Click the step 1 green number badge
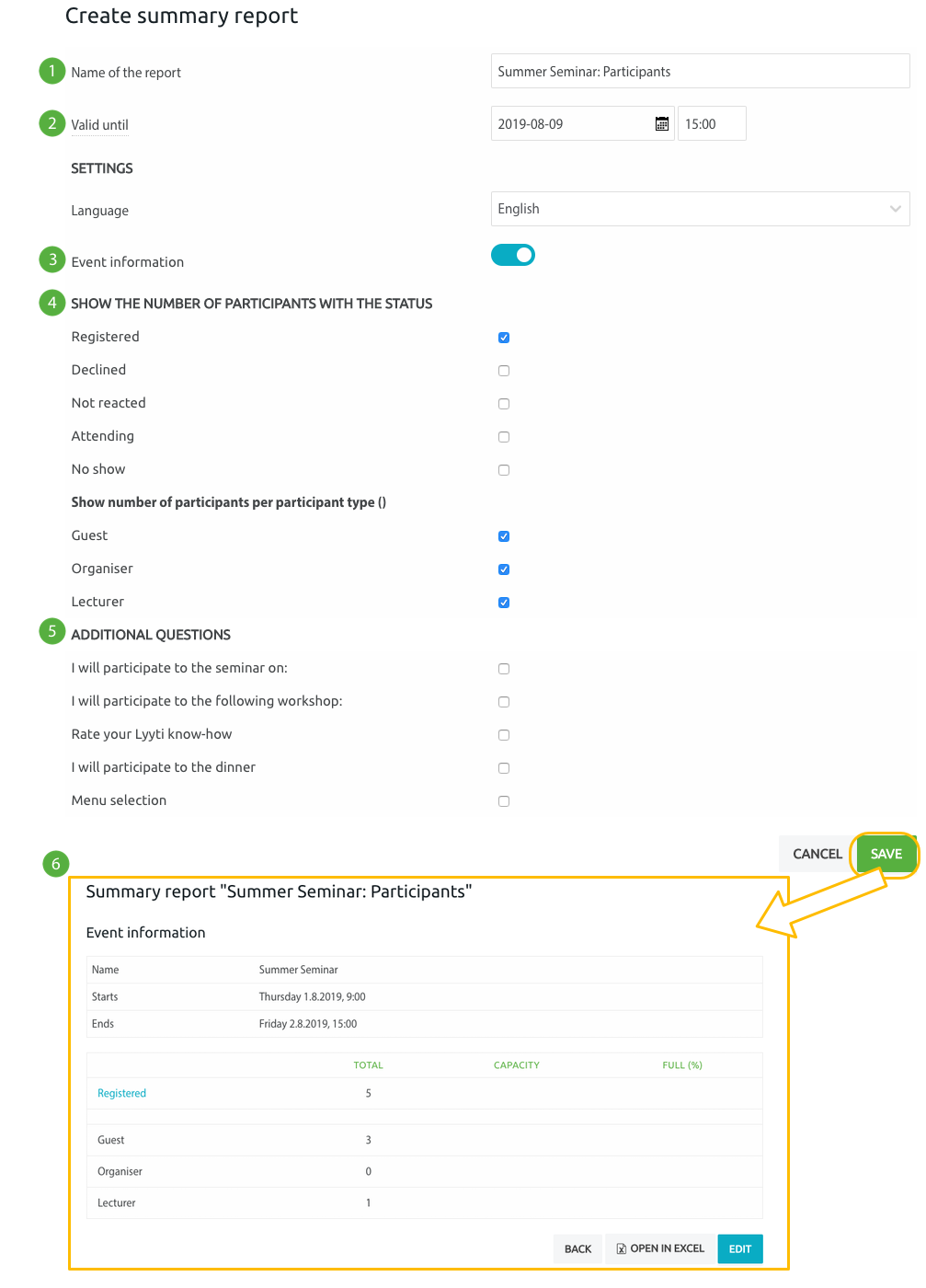Image resolution: width=926 pixels, height=1288 pixels. pyautogui.click(x=52, y=71)
